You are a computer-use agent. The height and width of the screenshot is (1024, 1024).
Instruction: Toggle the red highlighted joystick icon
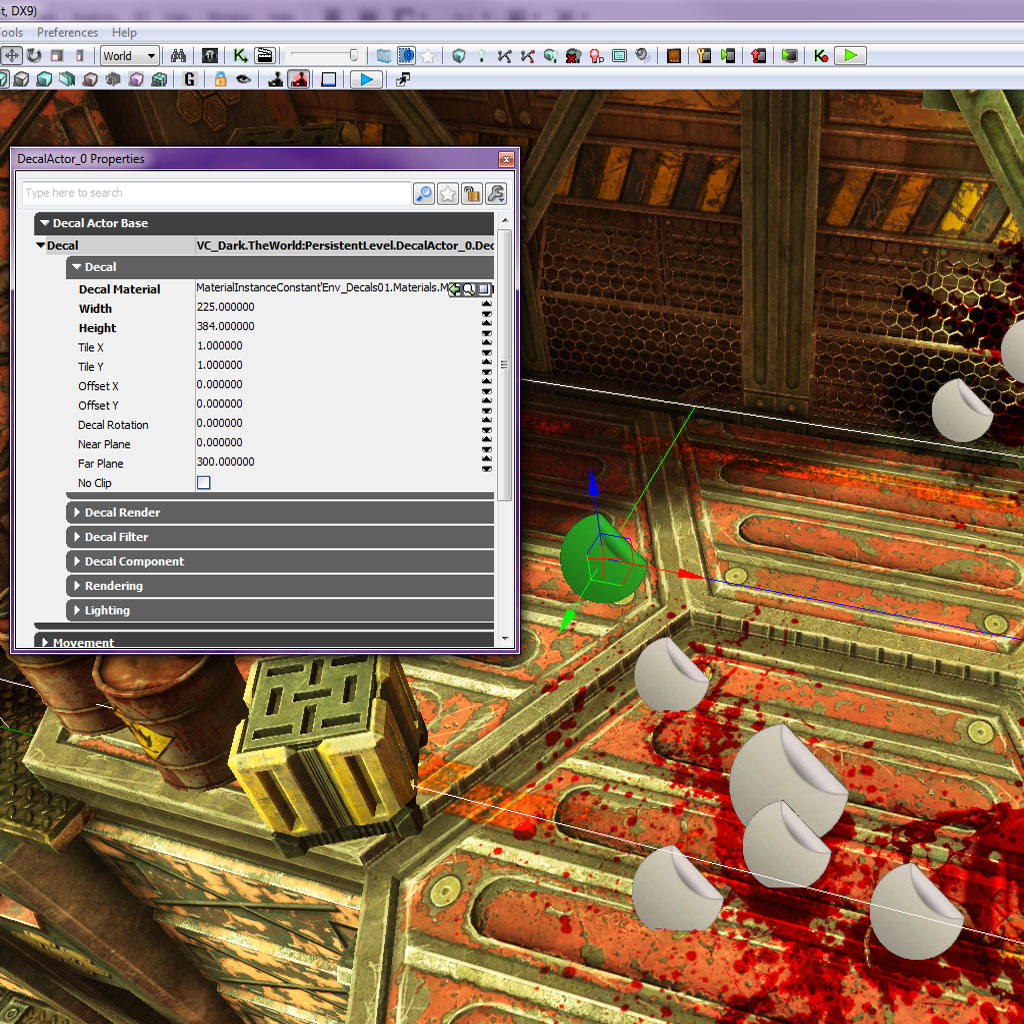tap(298, 80)
